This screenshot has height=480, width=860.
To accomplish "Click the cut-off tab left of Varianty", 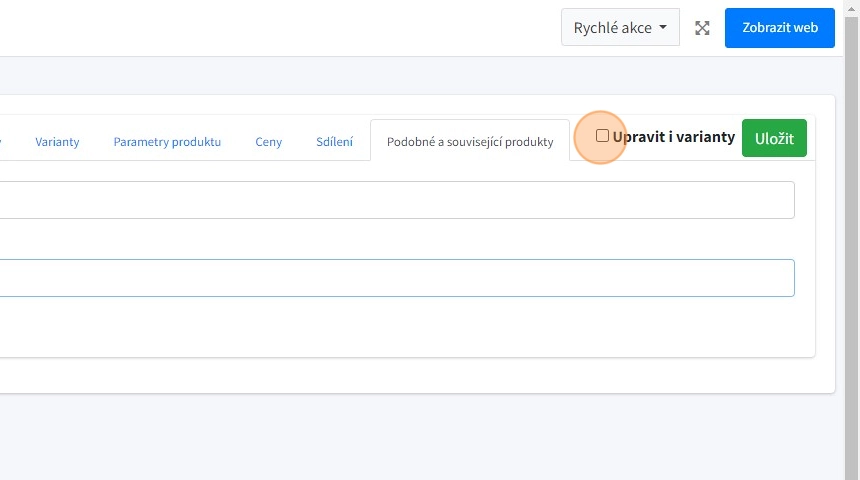I will point(3,142).
